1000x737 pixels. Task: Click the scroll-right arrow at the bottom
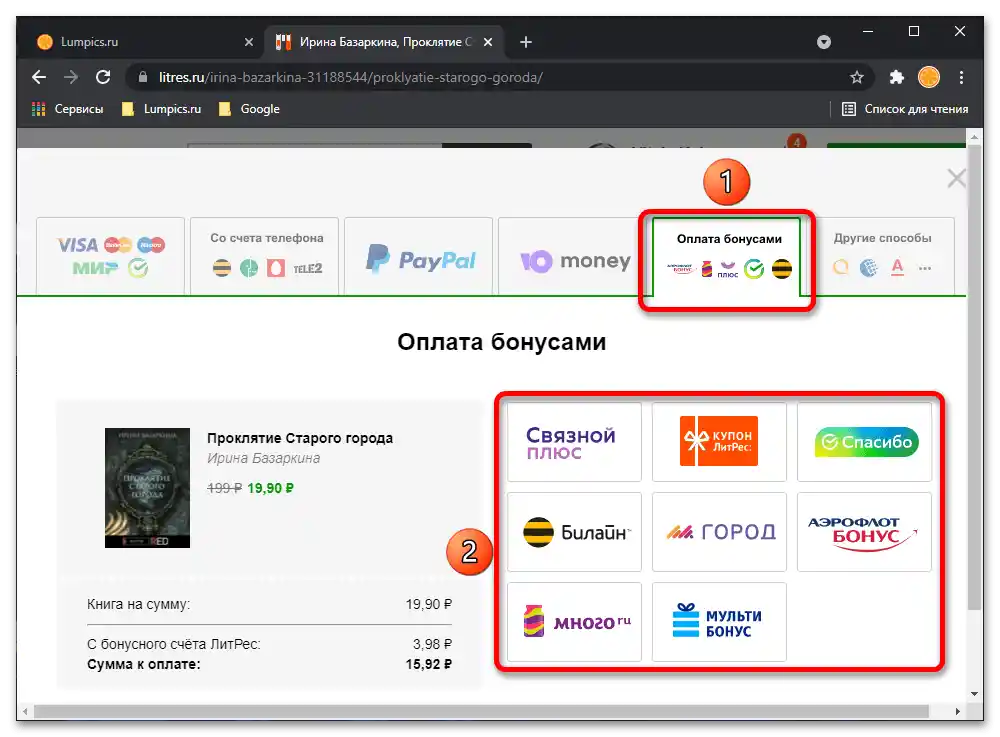(x=957, y=711)
